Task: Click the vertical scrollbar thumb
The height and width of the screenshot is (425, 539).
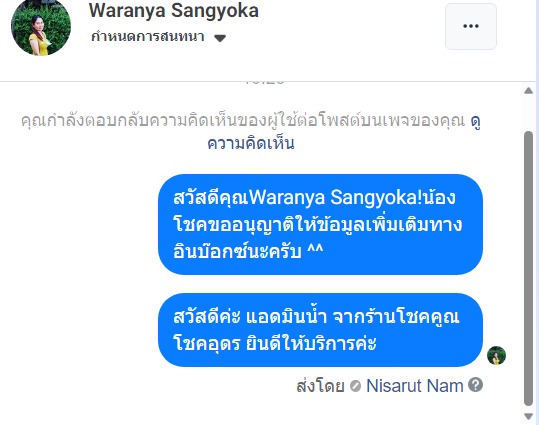Action: click(x=528, y=269)
